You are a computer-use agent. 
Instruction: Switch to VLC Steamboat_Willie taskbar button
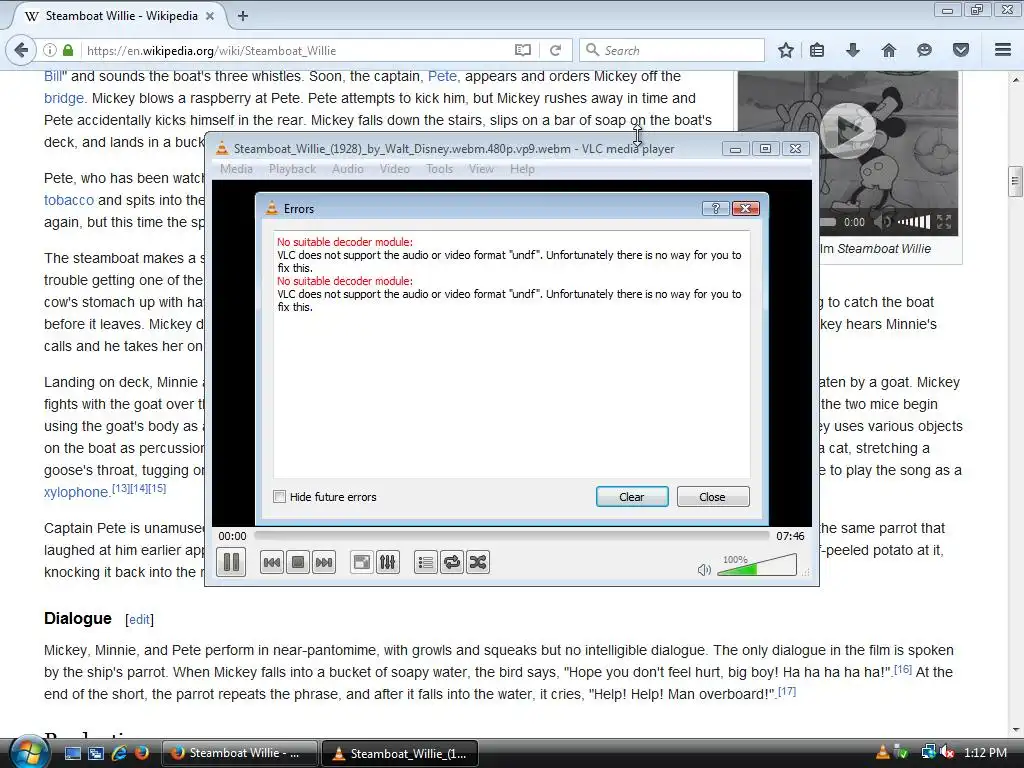pos(400,753)
